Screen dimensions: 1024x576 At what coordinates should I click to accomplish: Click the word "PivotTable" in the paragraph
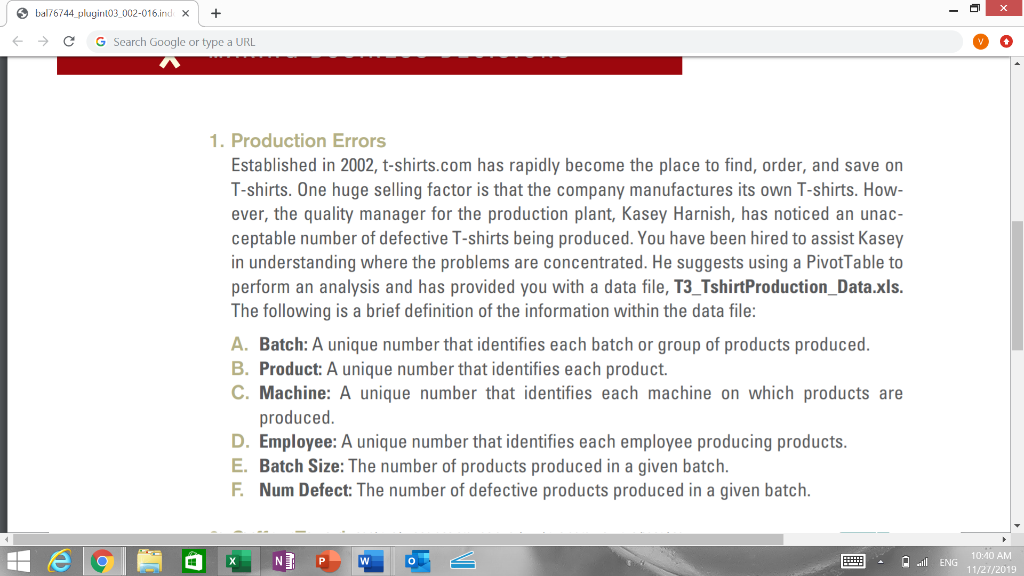pos(845,263)
